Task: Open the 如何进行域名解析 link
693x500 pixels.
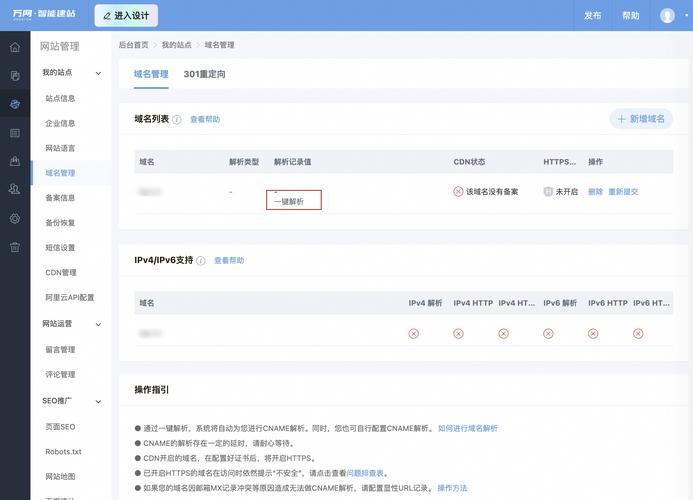Action: (x=468, y=428)
